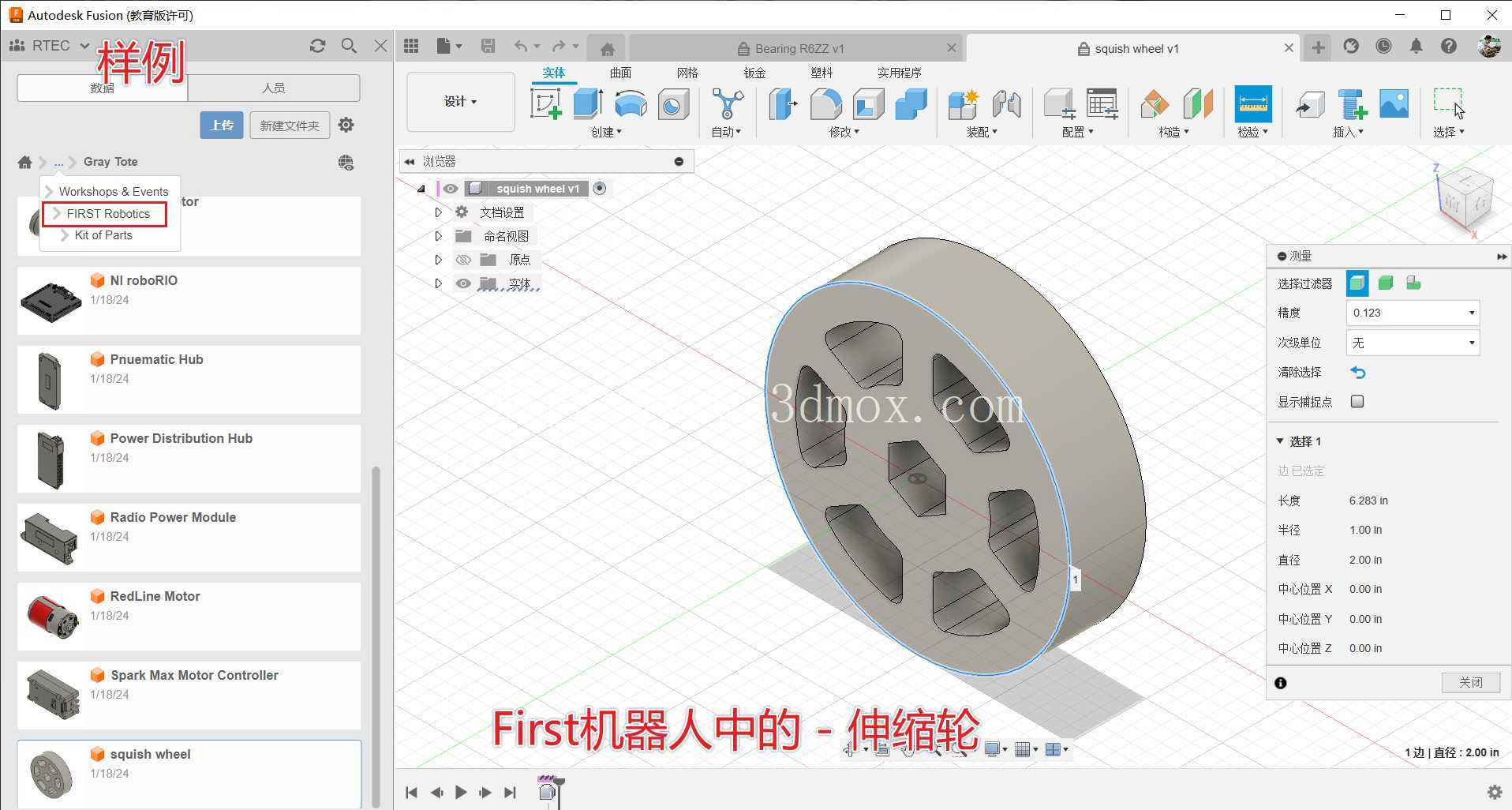Viewport: 1512px width, 810px height.
Task: Select the Combine tool
Action: (x=911, y=104)
